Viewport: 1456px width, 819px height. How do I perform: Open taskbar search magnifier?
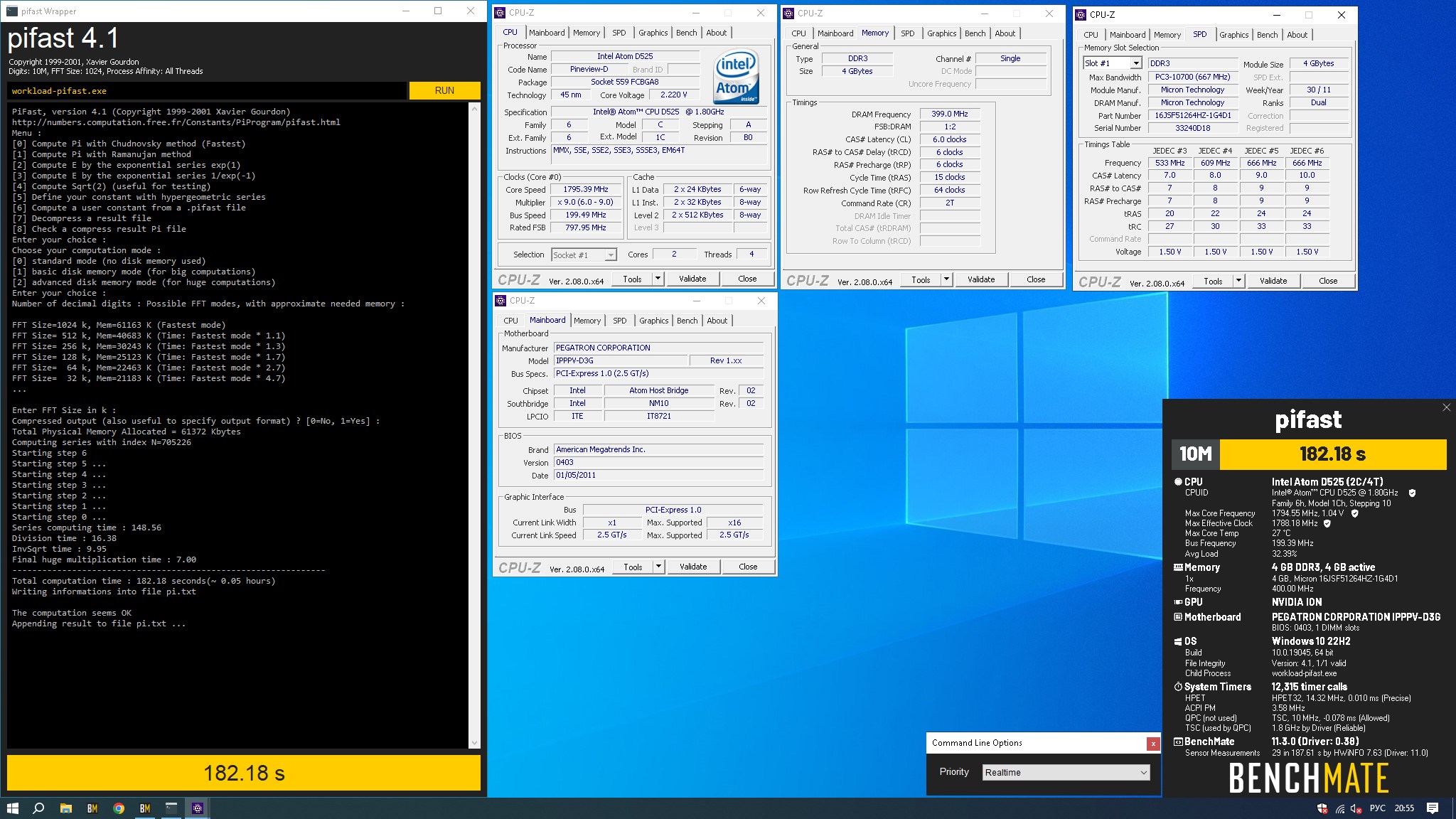point(39,808)
